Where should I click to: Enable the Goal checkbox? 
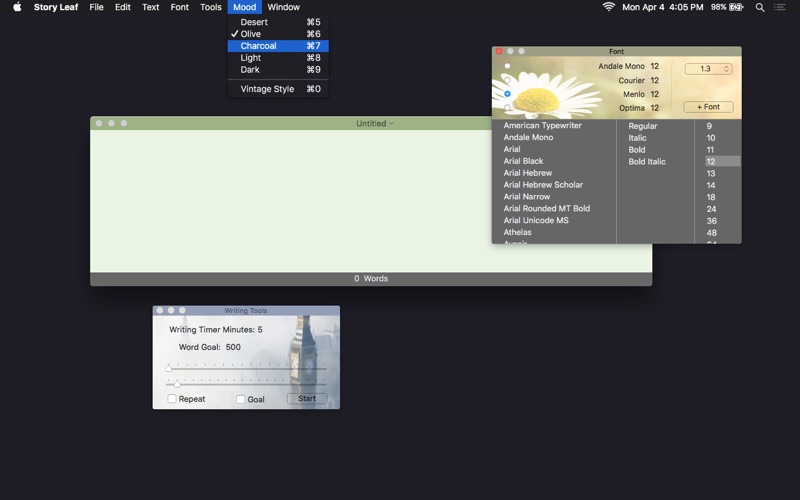240,399
